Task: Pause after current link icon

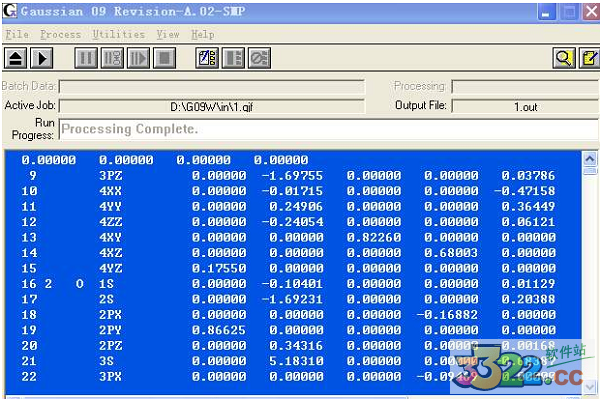Action: [x=112, y=58]
